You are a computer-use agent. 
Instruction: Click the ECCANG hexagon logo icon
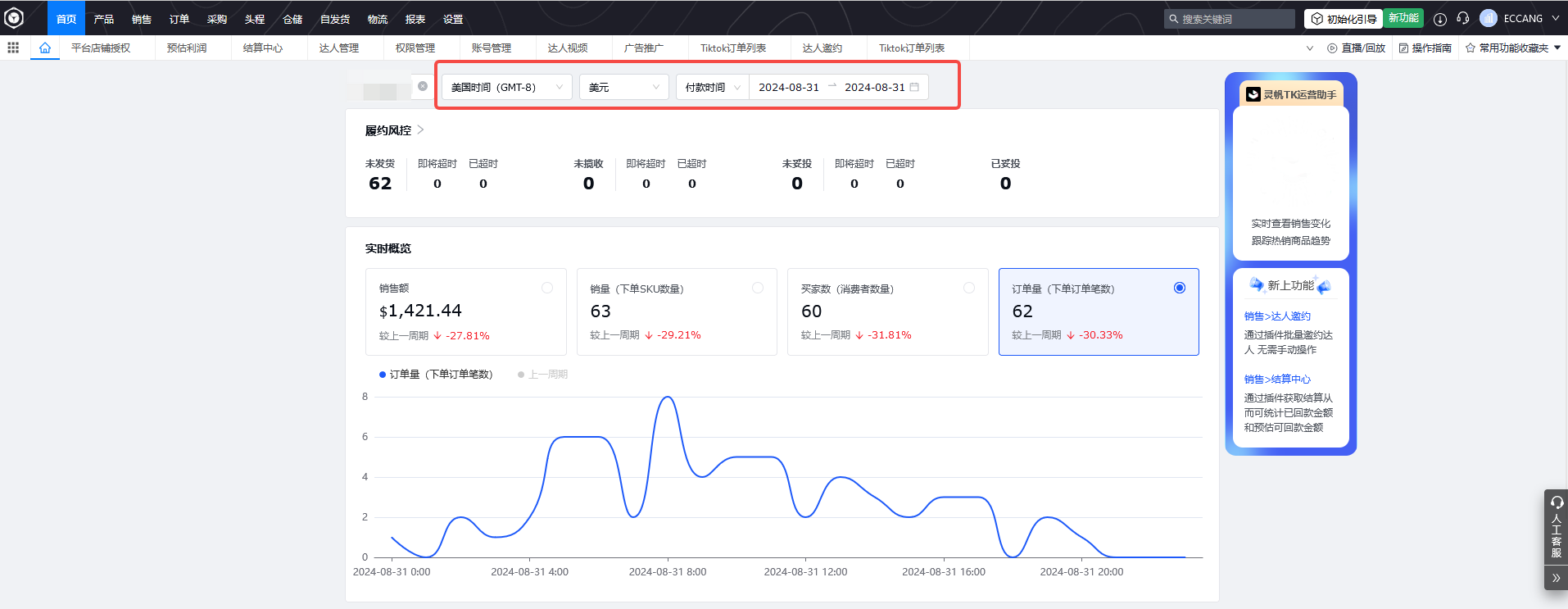[14, 17]
